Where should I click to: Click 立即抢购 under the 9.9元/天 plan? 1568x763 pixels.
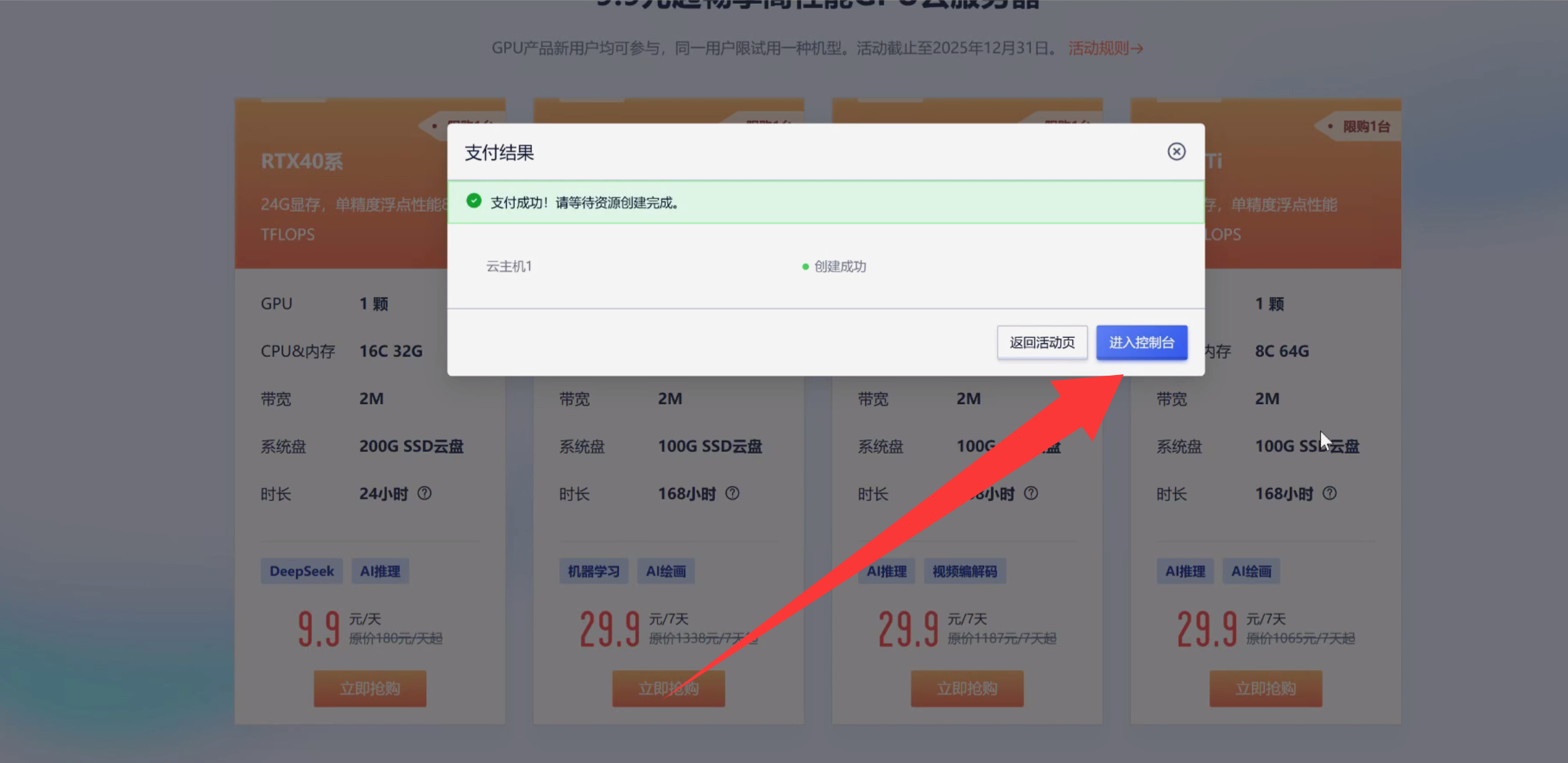click(x=370, y=688)
